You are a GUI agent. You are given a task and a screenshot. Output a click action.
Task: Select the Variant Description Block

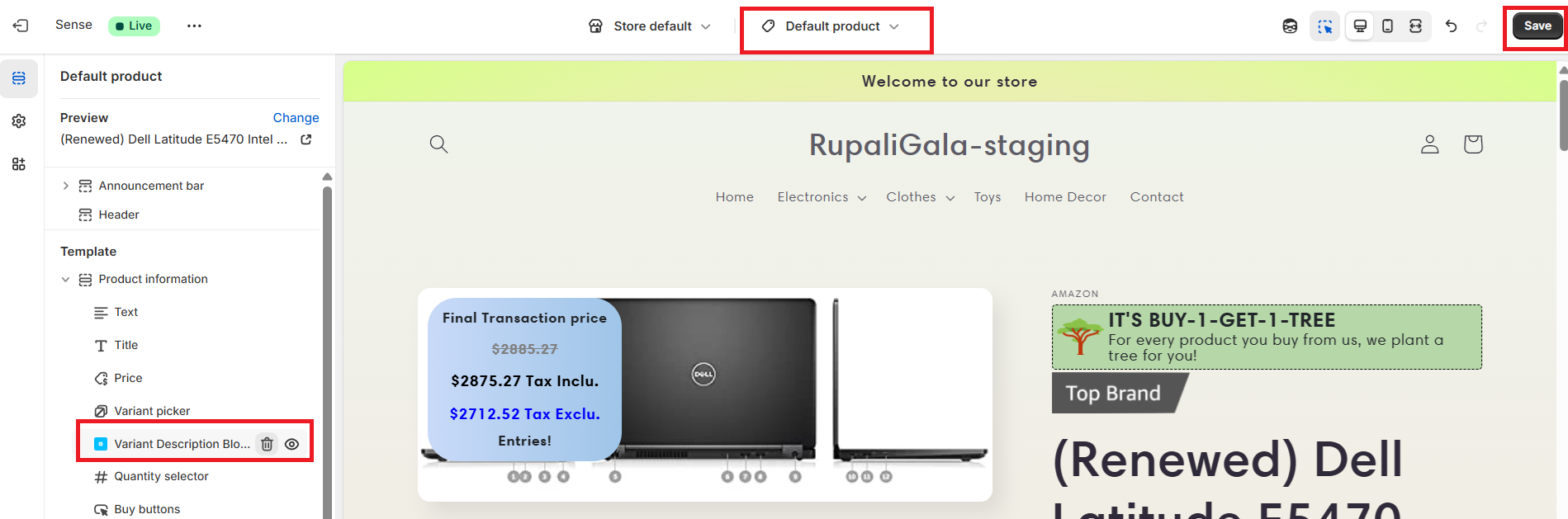coord(182,444)
